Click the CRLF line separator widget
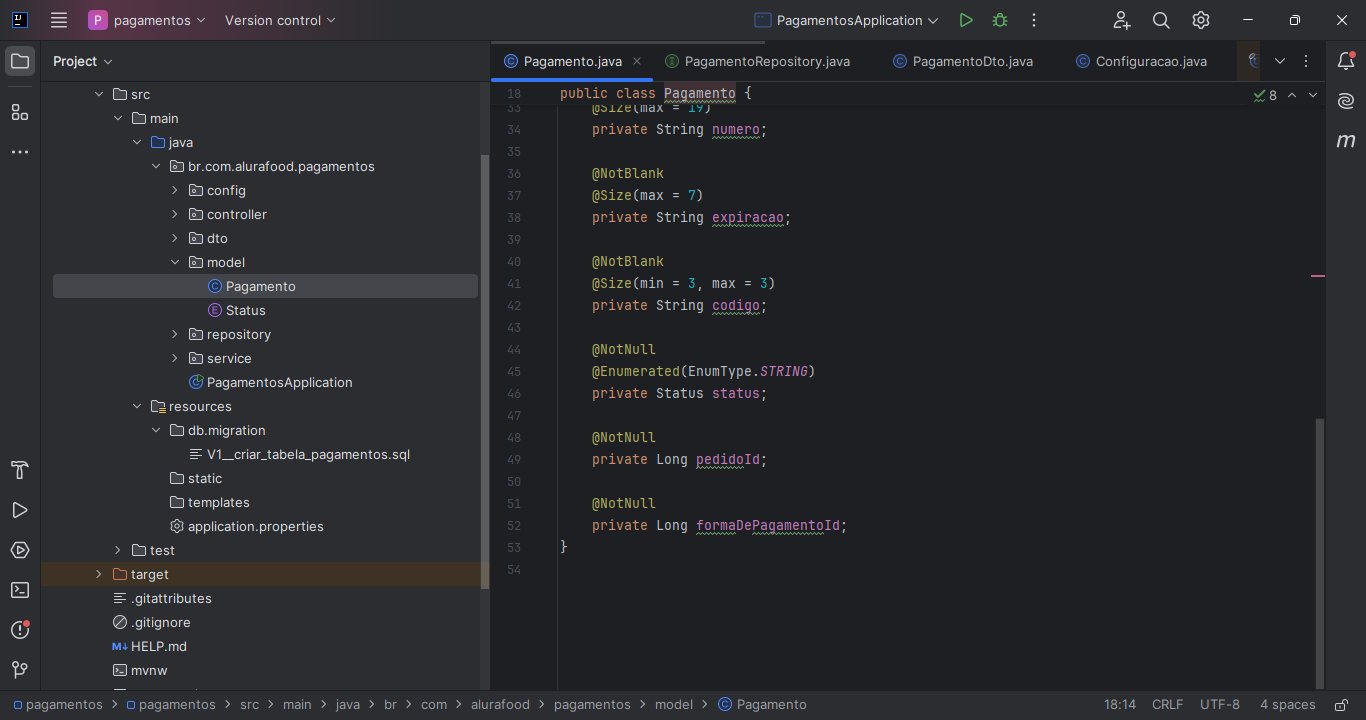This screenshot has width=1366, height=720. (1168, 704)
